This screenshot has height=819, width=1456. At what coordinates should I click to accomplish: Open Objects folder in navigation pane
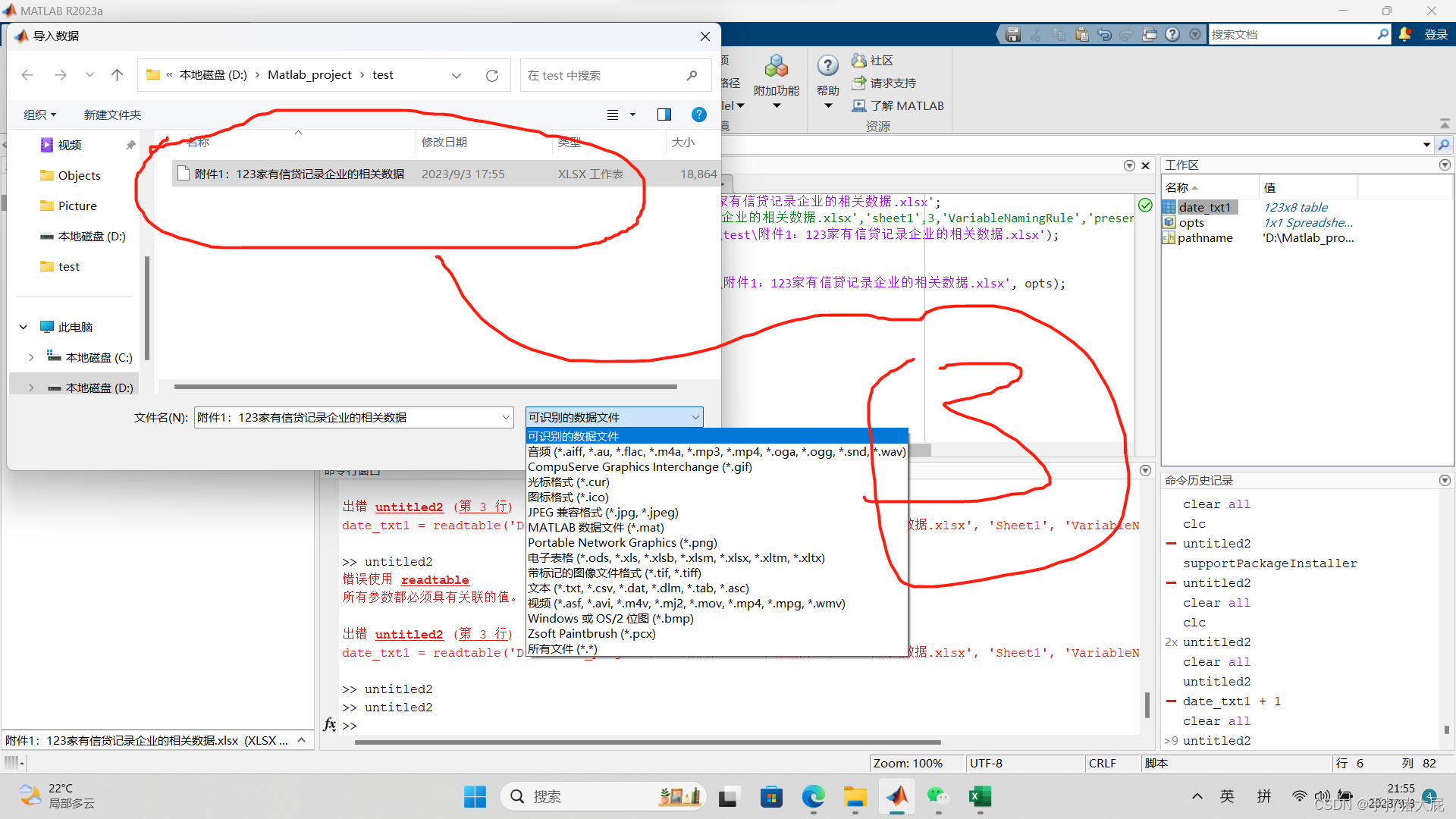[x=79, y=175]
